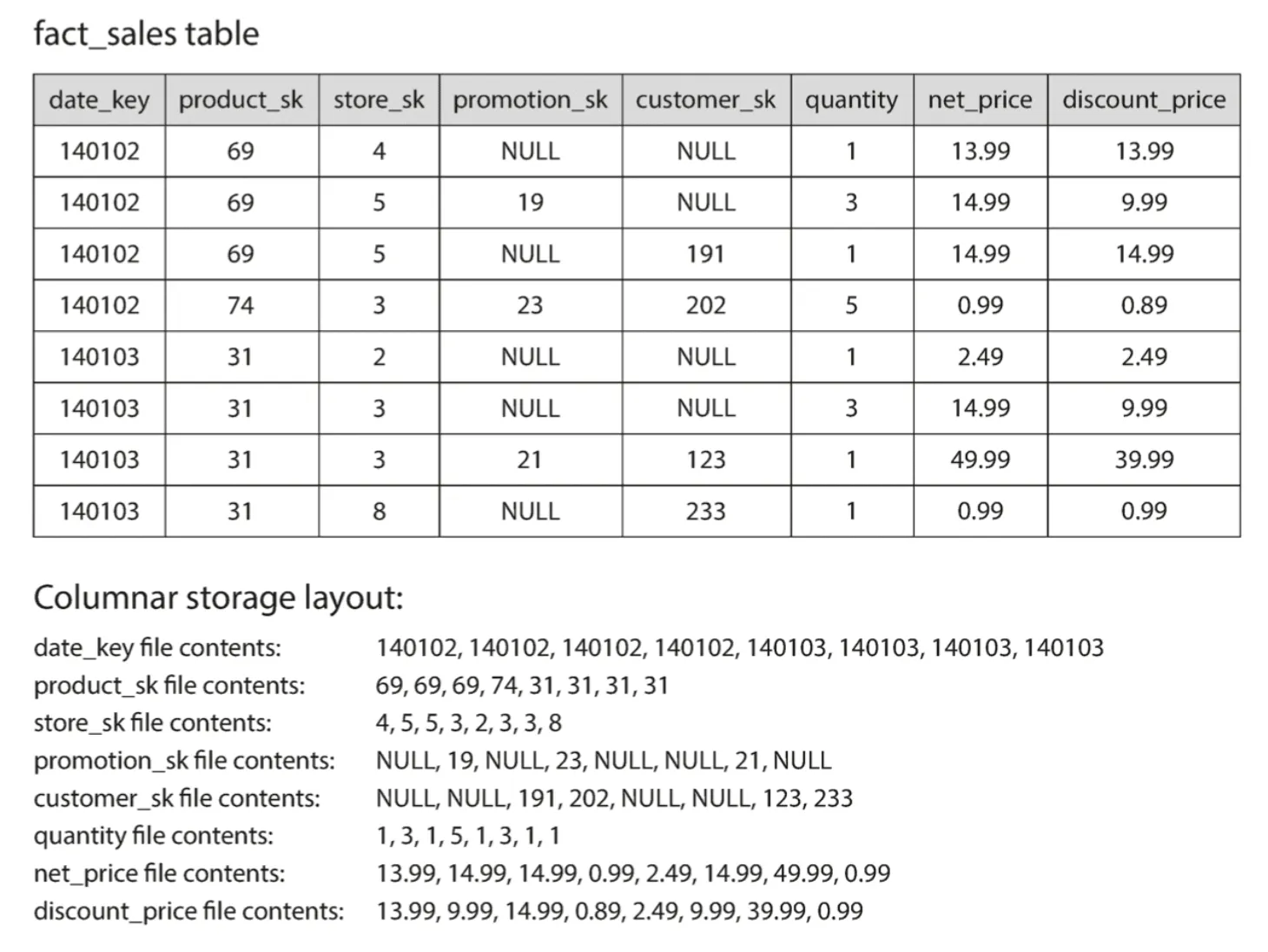The height and width of the screenshot is (952, 1268).
Task: Click the "Columnar storage layout:" heading
Action: [x=218, y=598]
